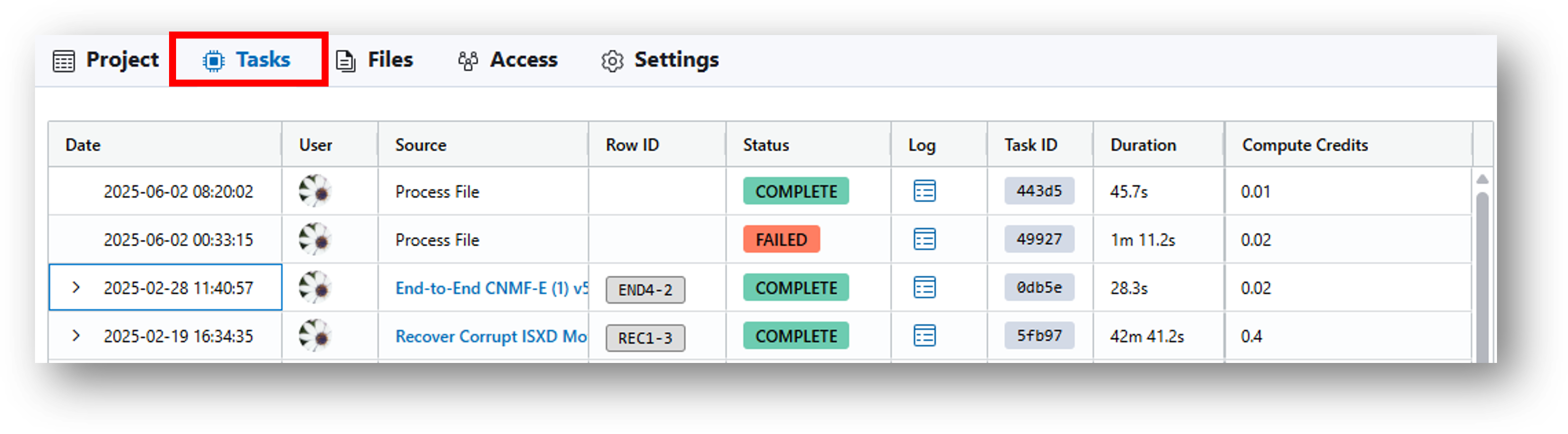The width and height of the screenshot is (1568, 434).
Task: Open Recover Corrupt ISXD source link
Action: click(x=491, y=336)
